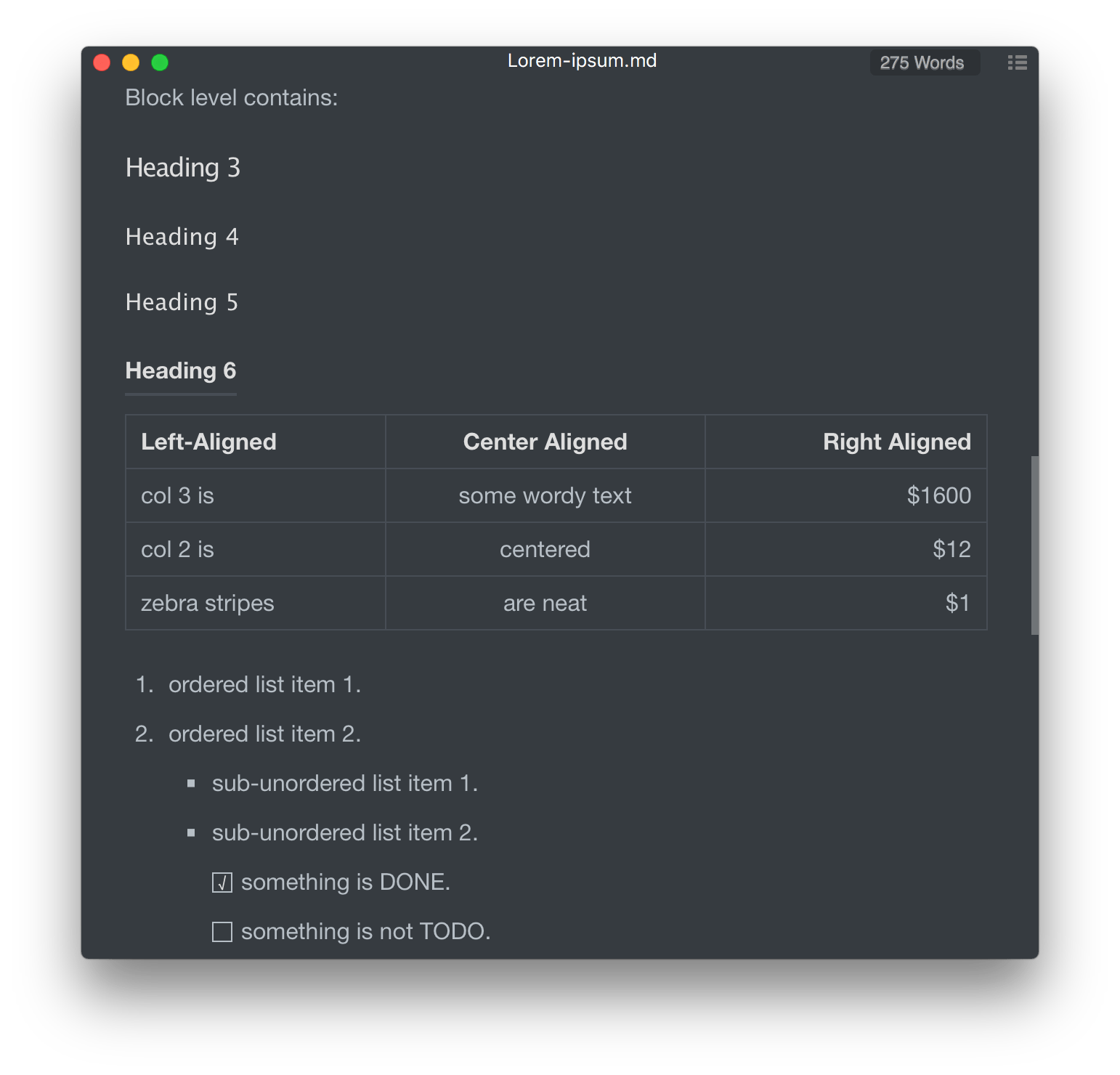Viewport: 1120px width, 1075px height.
Task: Click on the Heading 3 line
Action: tap(183, 168)
